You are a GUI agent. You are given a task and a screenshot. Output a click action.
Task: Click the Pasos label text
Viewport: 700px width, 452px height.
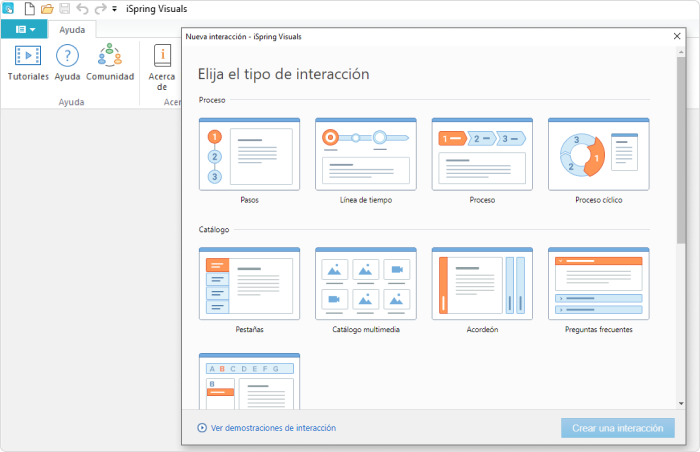(249, 200)
